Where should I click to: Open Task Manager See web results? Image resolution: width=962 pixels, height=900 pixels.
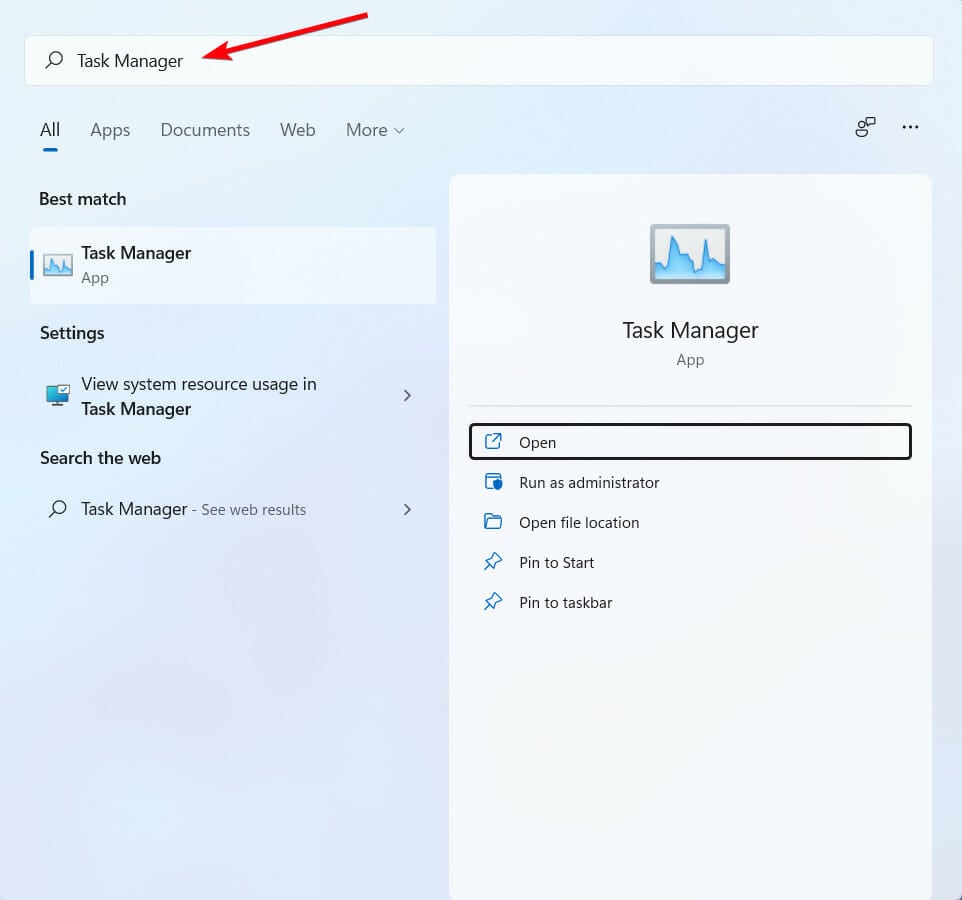pos(233,509)
